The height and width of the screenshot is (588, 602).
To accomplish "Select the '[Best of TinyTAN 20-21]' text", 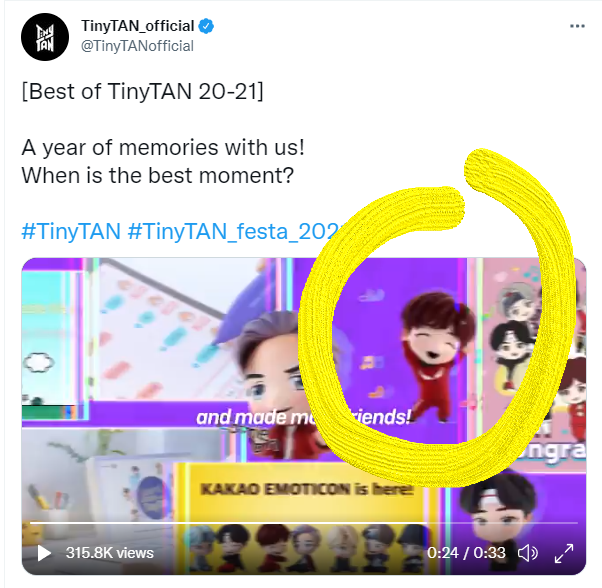I will click(142, 91).
